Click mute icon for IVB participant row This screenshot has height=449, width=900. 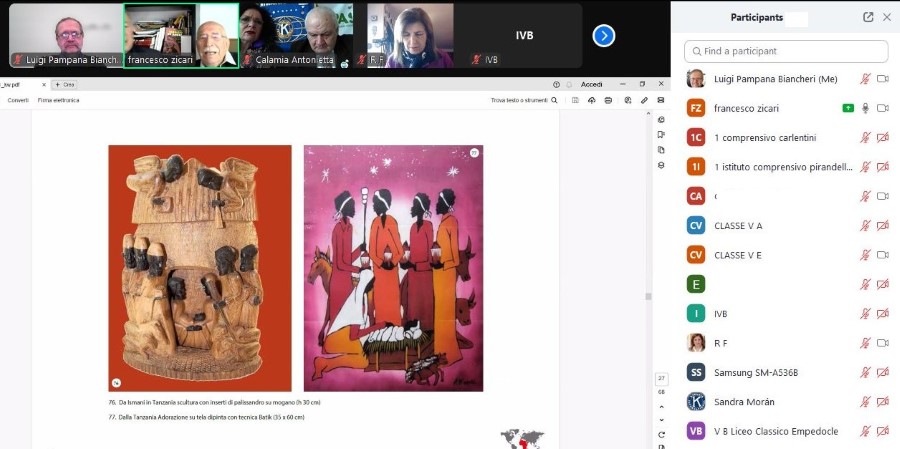[x=865, y=313]
